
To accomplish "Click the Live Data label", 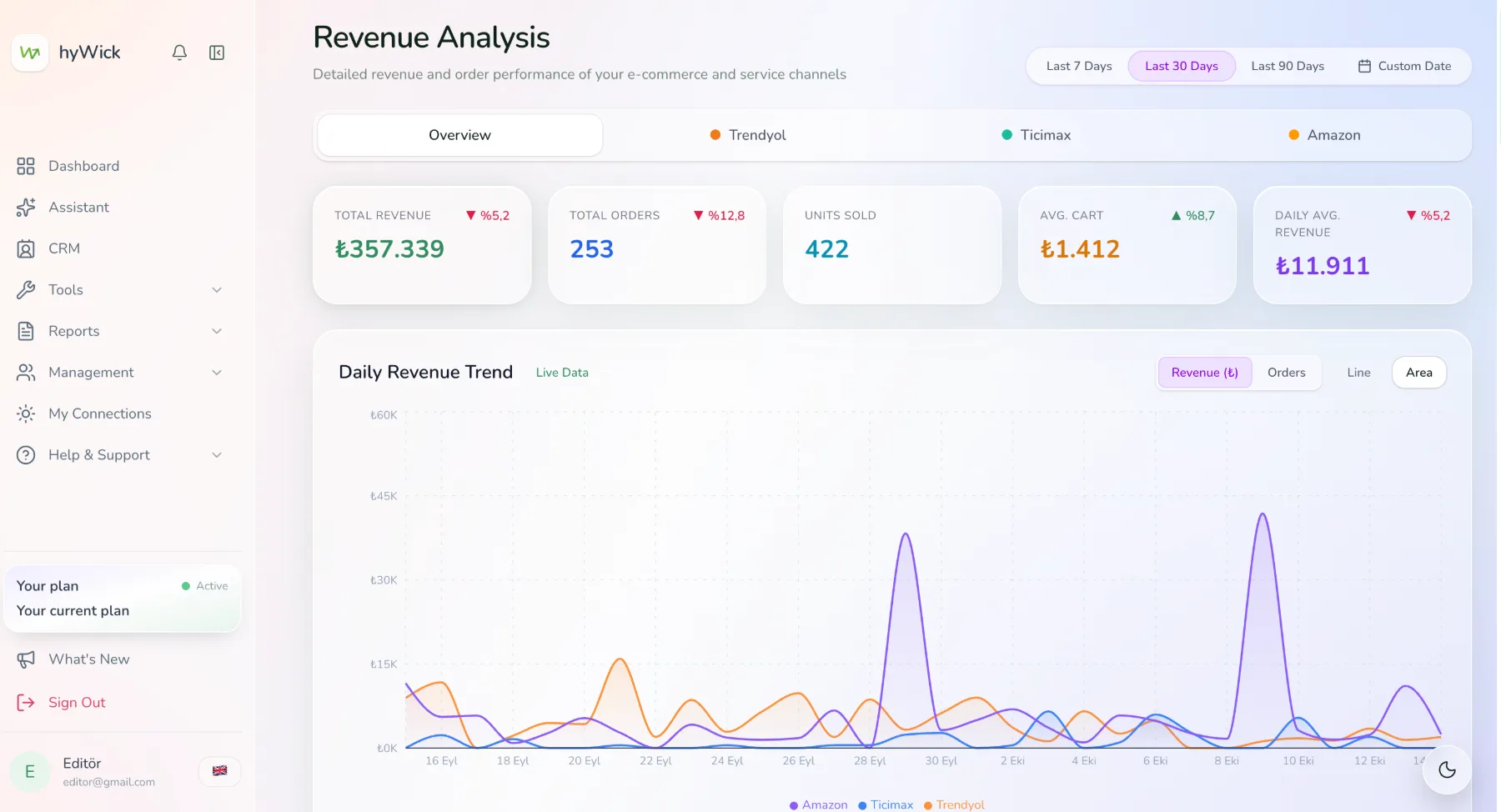I will point(562,373).
